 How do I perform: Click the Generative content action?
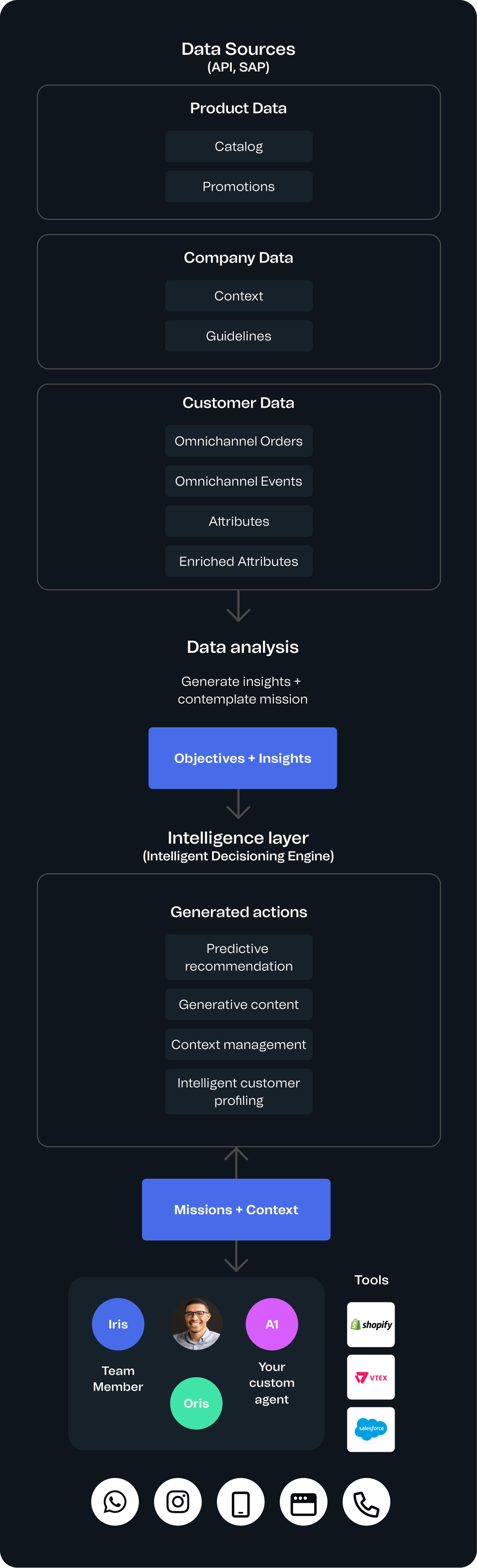coord(239,1004)
